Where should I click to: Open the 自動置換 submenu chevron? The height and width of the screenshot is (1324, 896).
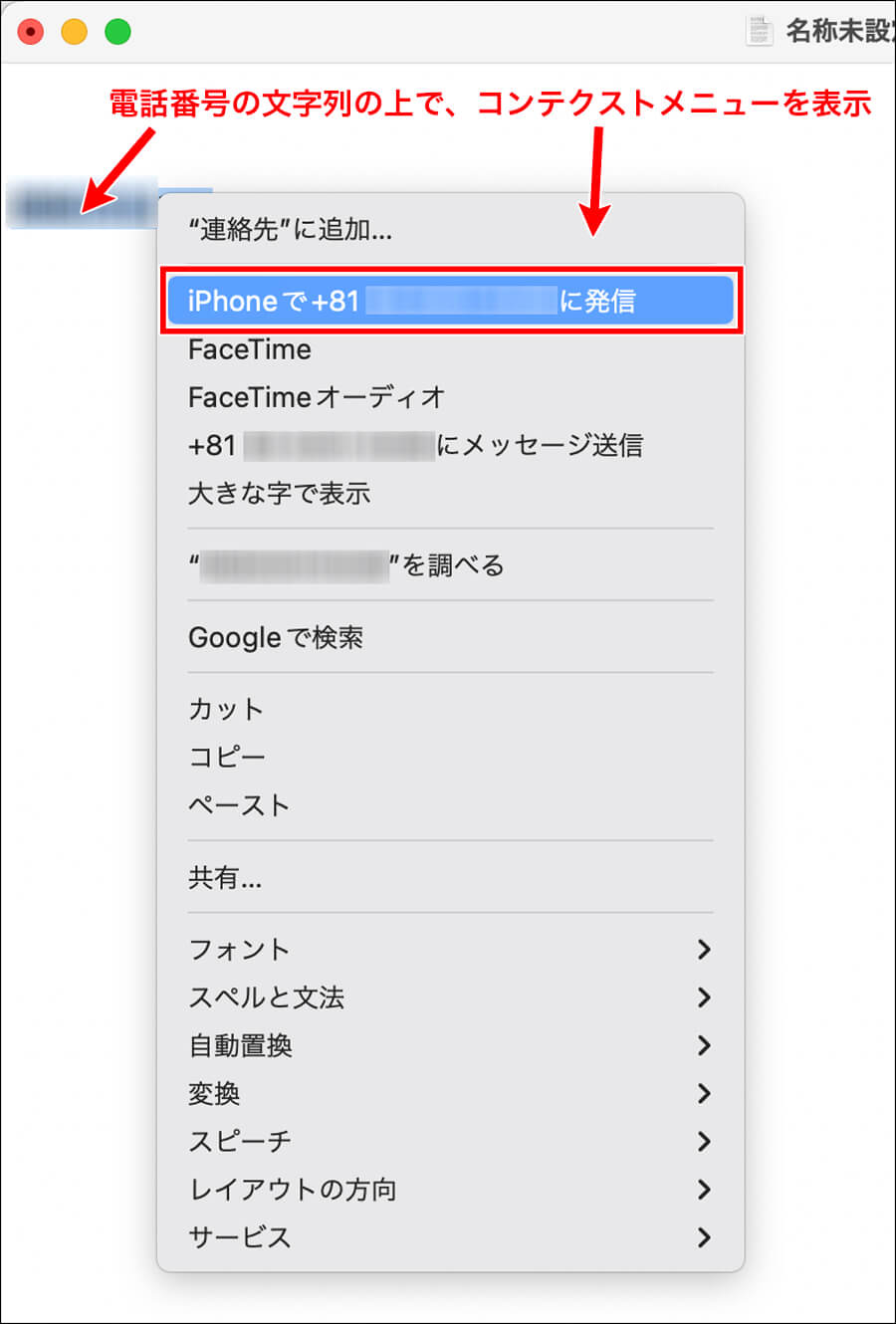point(704,1045)
